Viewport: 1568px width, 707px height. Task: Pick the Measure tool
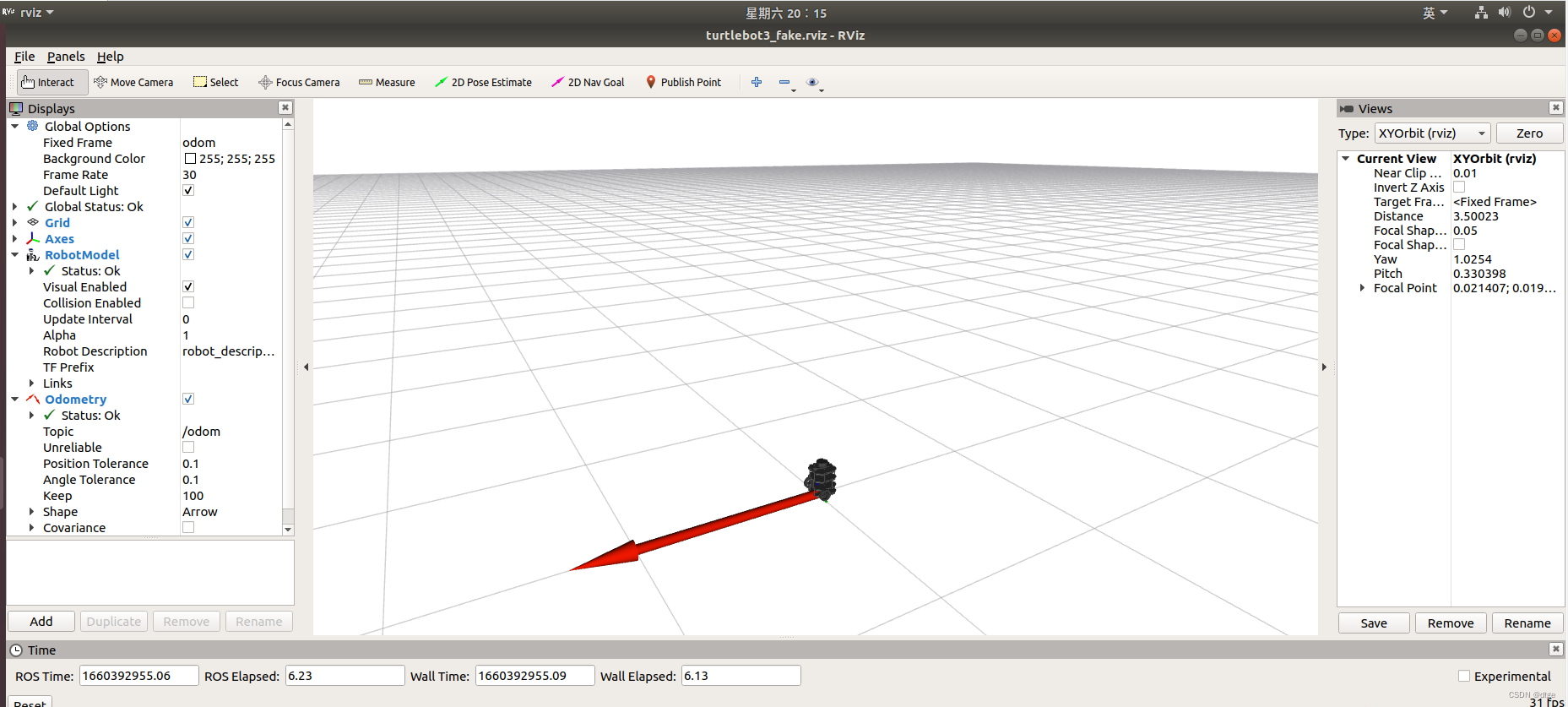(387, 82)
